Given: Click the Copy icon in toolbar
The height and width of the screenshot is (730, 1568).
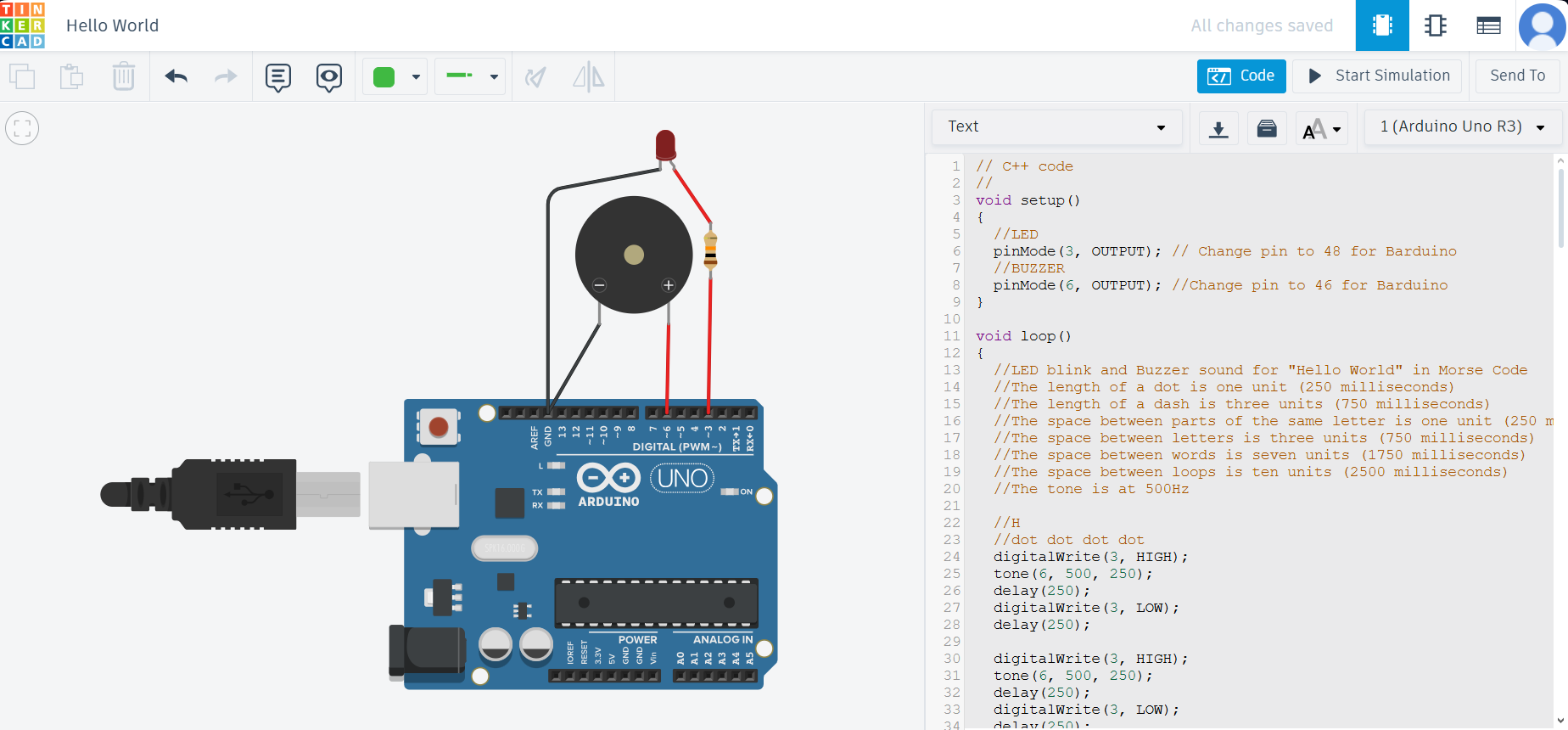Looking at the screenshot, I should (x=22, y=76).
